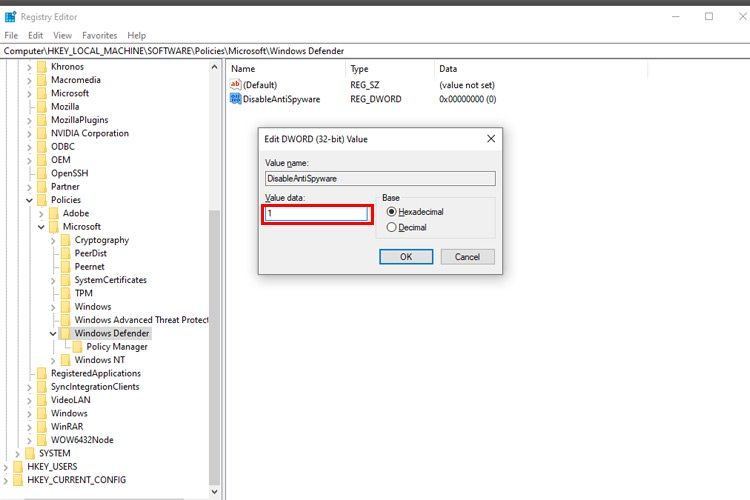Click the NVIDIA Corporation folder icon
Viewport: 750px width, 500px height.
click(x=42, y=133)
